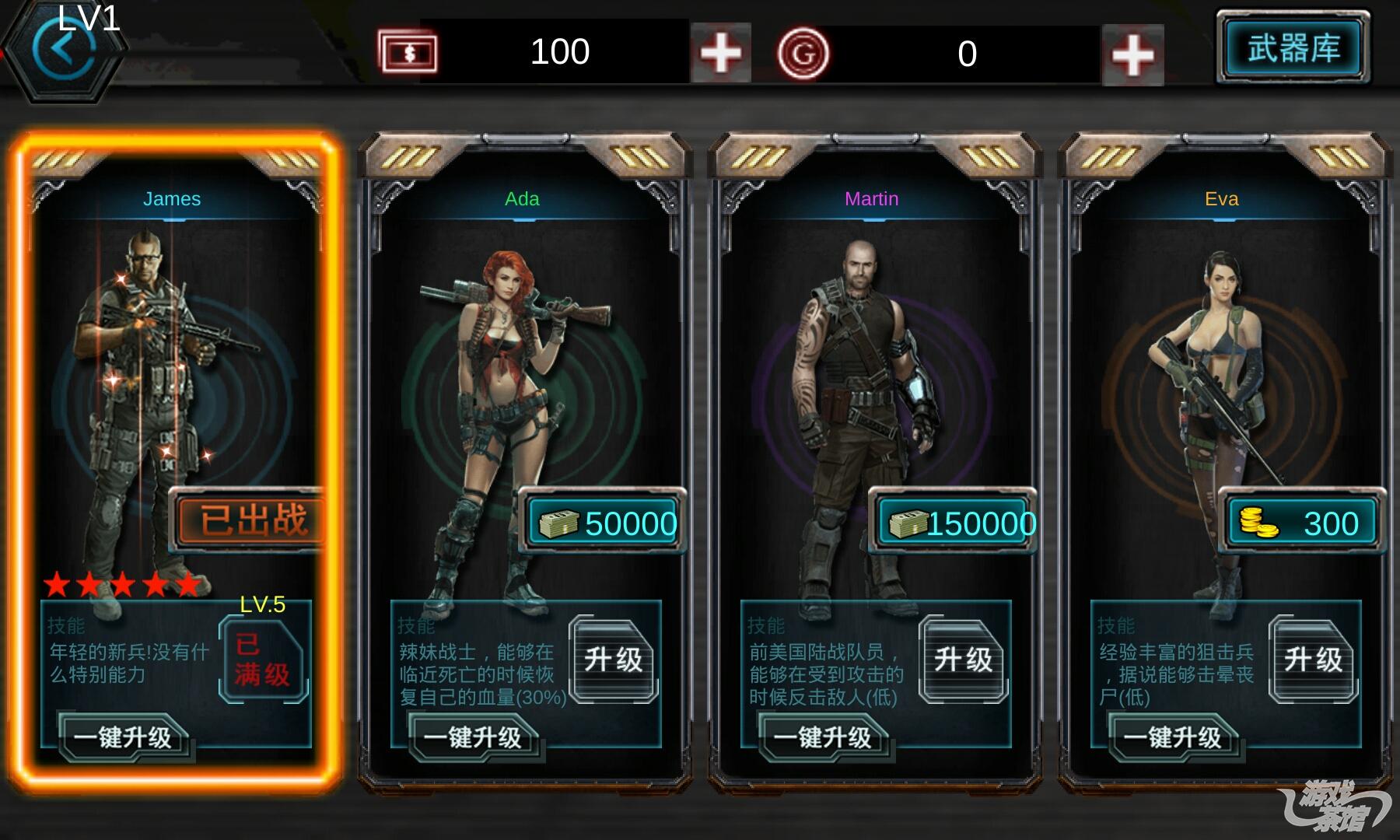Click the blue back arrow icon

pyautogui.click(x=64, y=51)
